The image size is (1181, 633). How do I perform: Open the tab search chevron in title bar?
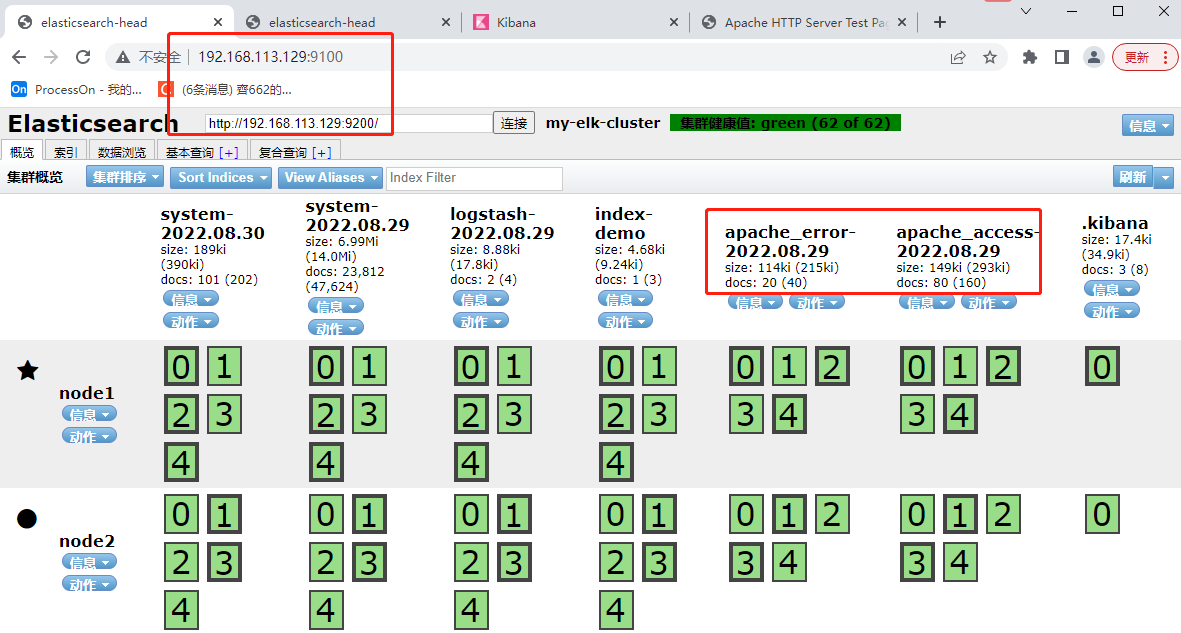1026,11
